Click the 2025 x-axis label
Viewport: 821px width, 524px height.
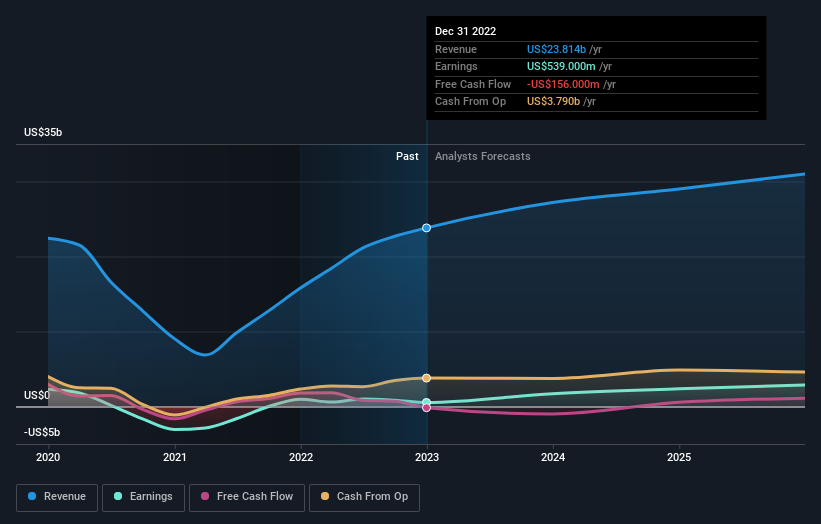[679, 457]
